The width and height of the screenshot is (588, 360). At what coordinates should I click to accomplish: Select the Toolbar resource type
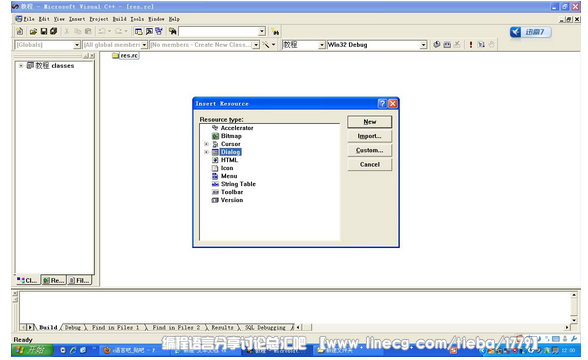pyautogui.click(x=232, y=192)
